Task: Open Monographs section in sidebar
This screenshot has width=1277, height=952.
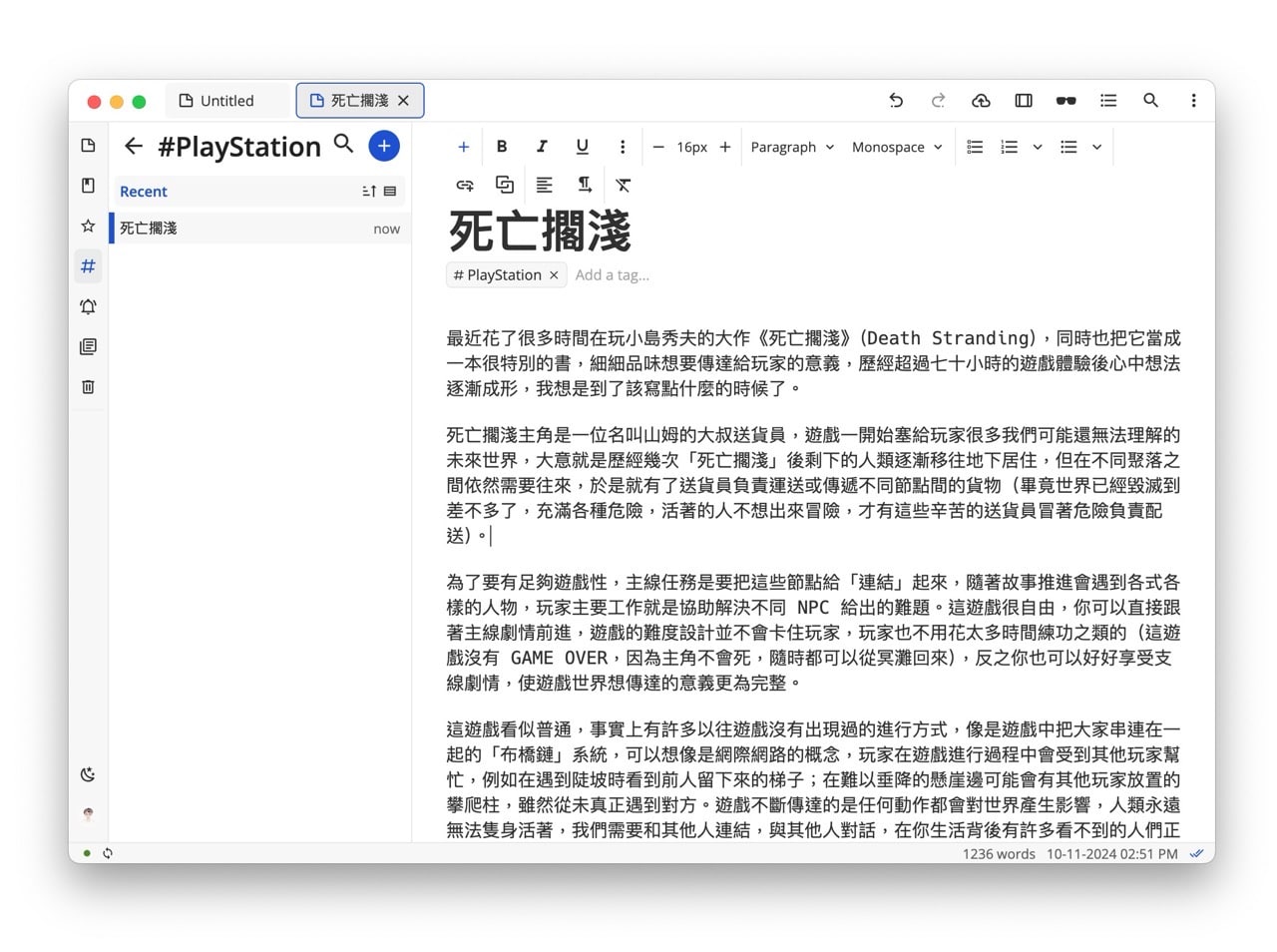Action: click(x=88, y=346)
